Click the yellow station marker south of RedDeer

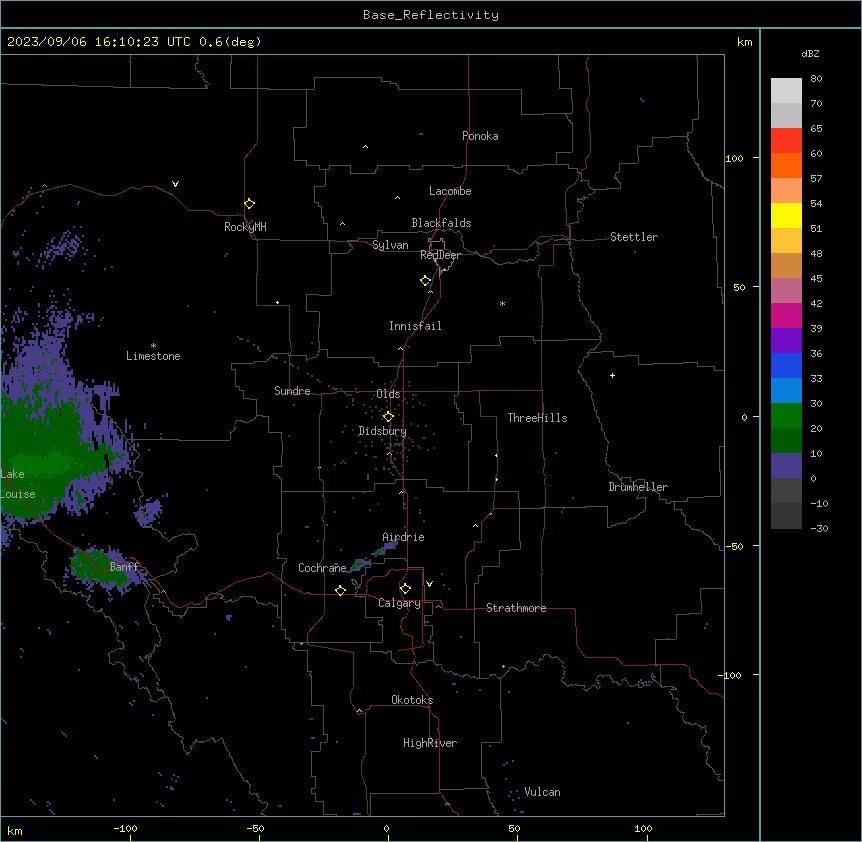(x=426, y=281)
